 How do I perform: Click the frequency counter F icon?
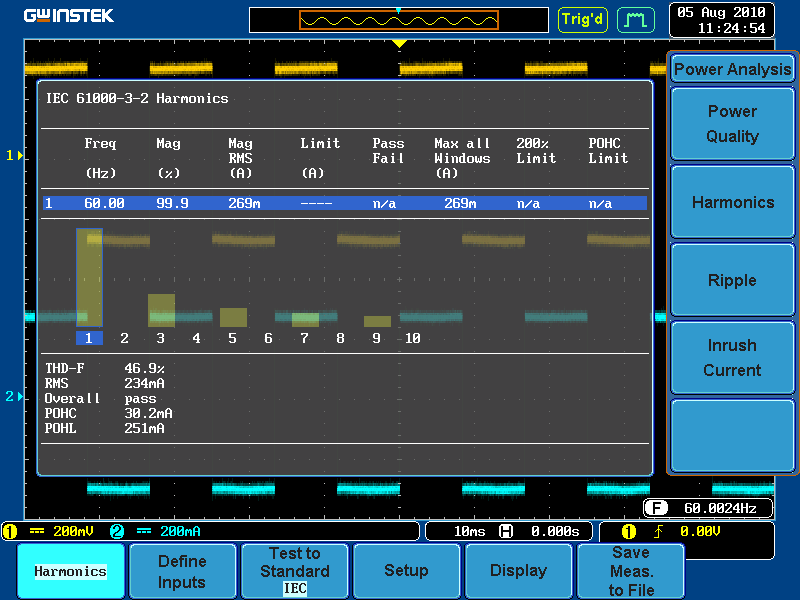point(656,508)
